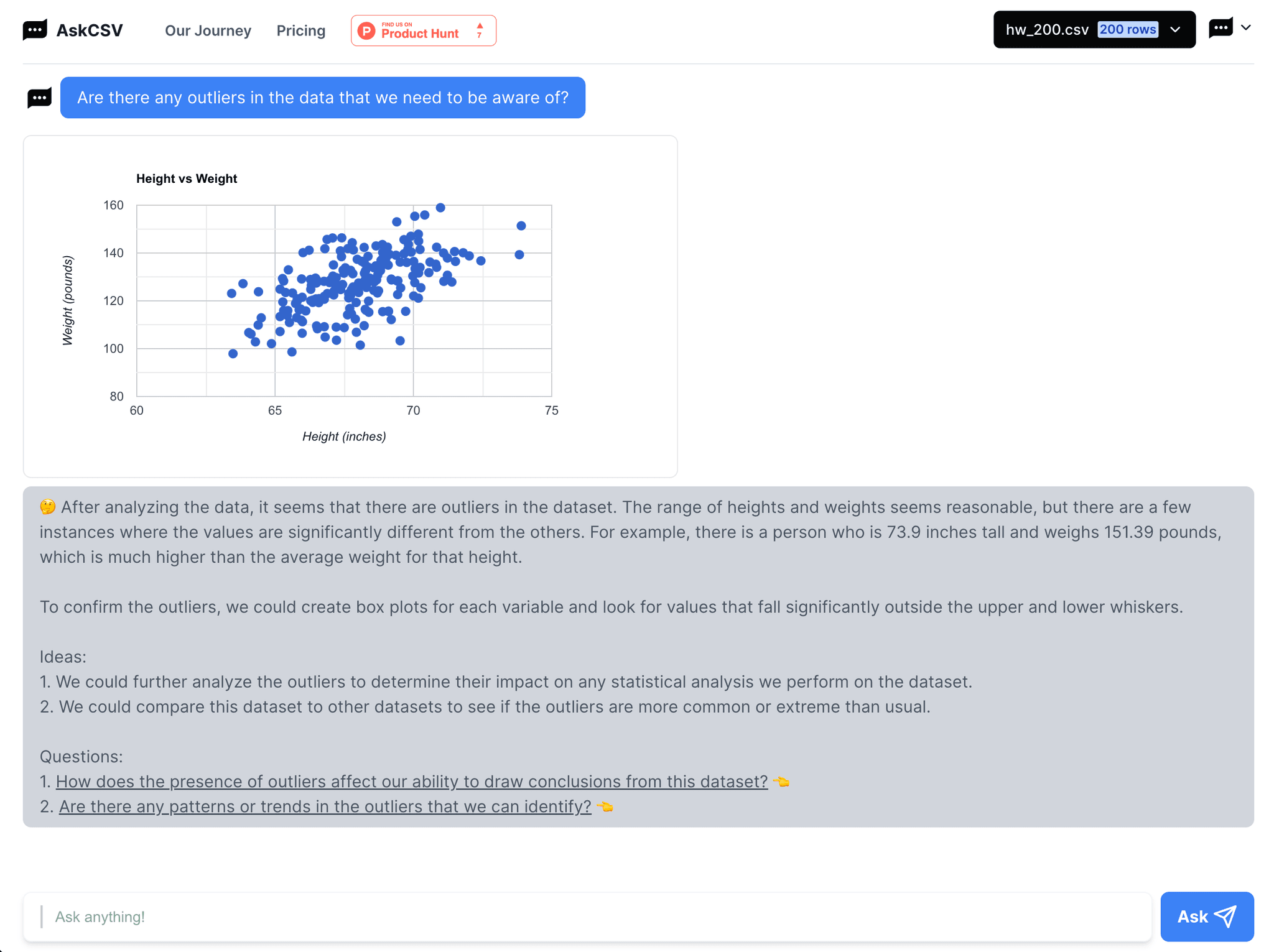Click the Product Hunt upvote triangle
Image resolution: width=1274 pixels, height=952 pixels.
click(480, 27)
